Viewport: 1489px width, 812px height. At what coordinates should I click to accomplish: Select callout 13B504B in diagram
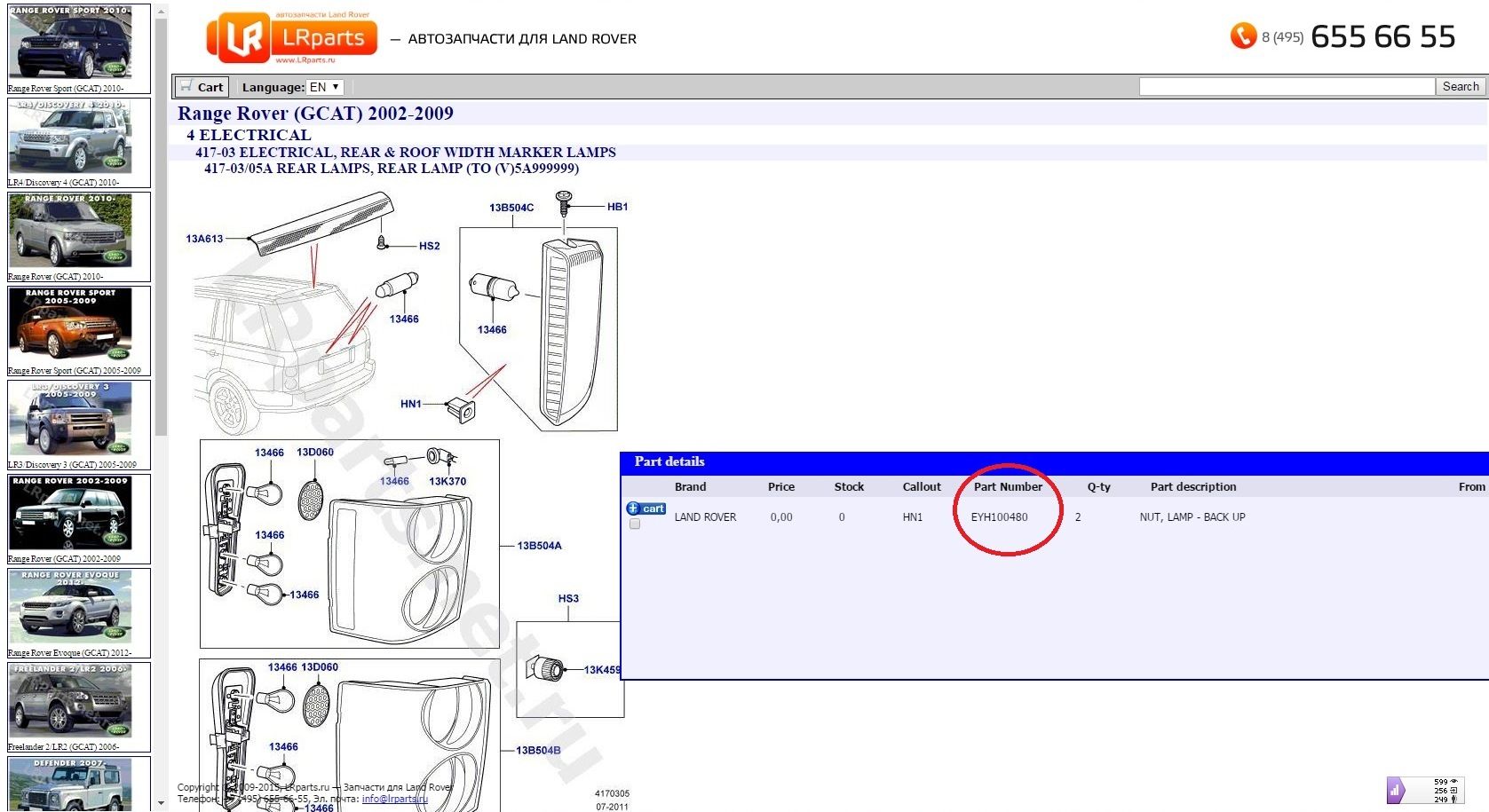538,751
